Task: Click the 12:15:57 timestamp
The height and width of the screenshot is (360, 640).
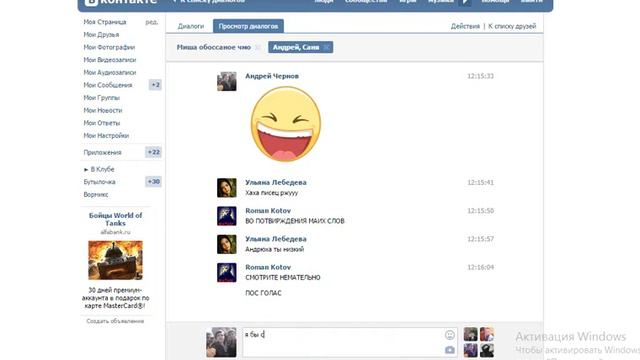Action: click(x=480, y=239)
